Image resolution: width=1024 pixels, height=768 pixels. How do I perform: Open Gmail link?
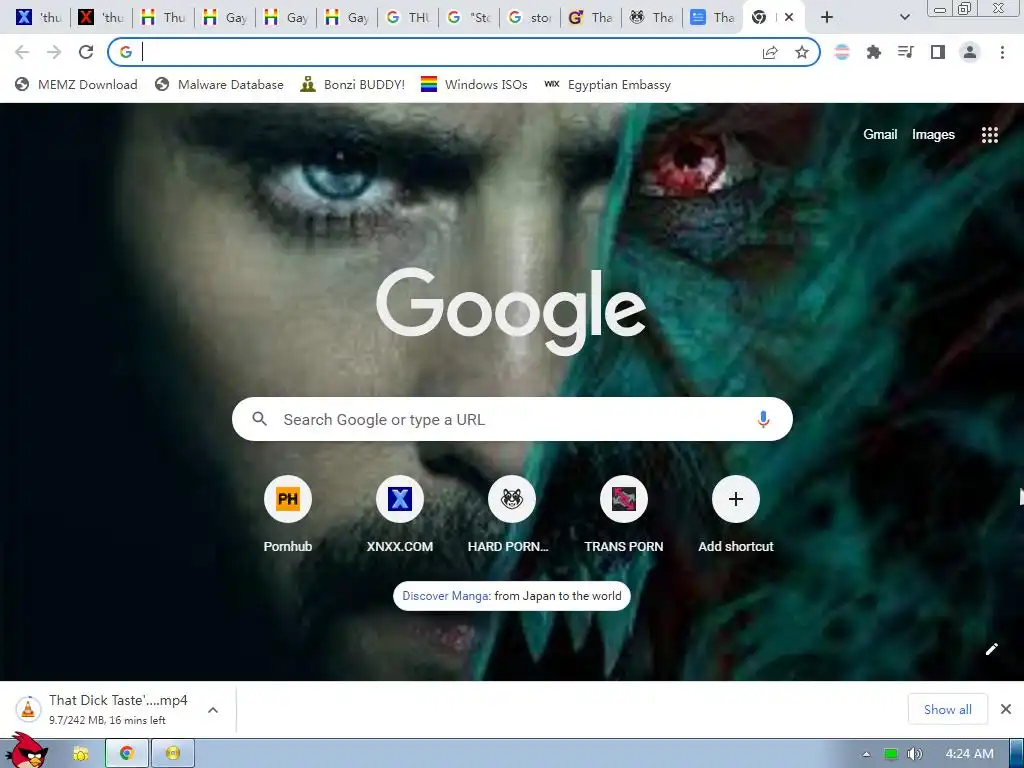[x=880, y=135]
